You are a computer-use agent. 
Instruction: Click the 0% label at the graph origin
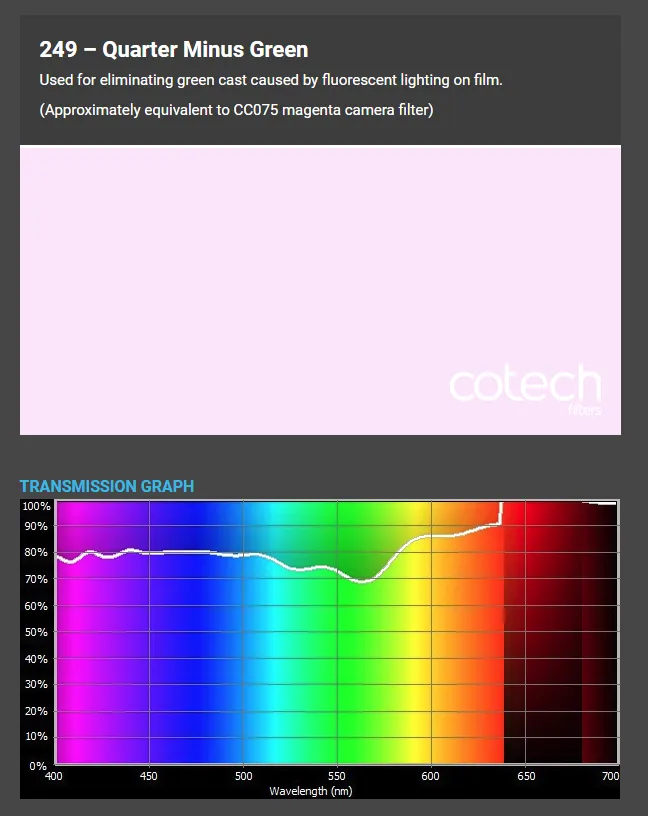pyautogui.click(x=38, y=765)
